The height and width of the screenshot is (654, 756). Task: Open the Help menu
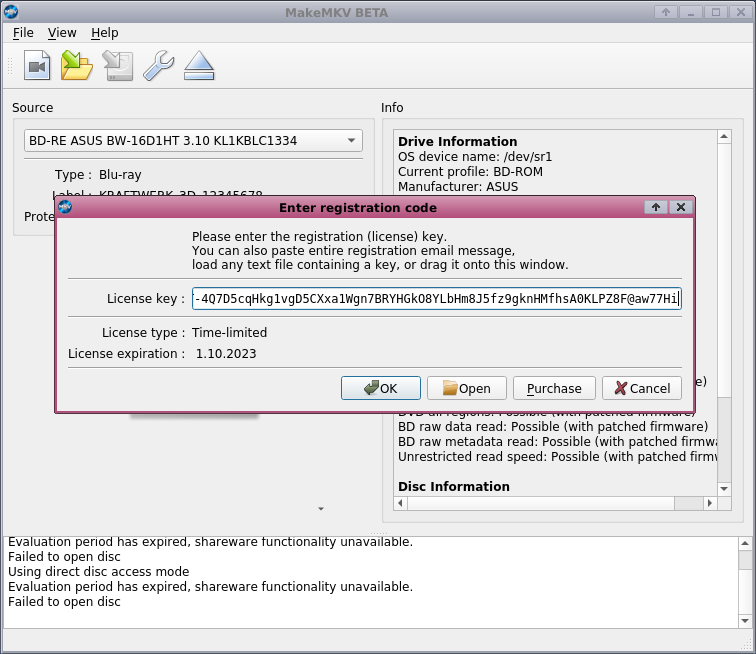(x=104, y=33)
